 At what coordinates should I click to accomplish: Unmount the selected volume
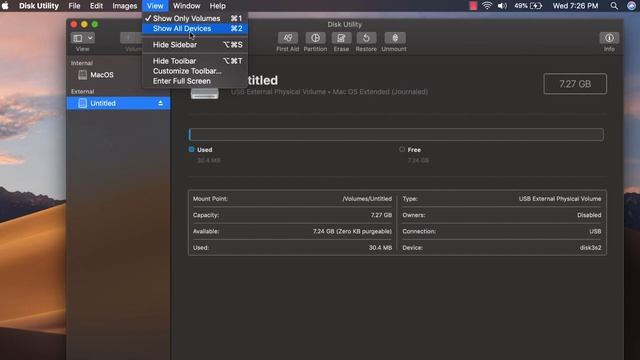click(x=395, y=38)
